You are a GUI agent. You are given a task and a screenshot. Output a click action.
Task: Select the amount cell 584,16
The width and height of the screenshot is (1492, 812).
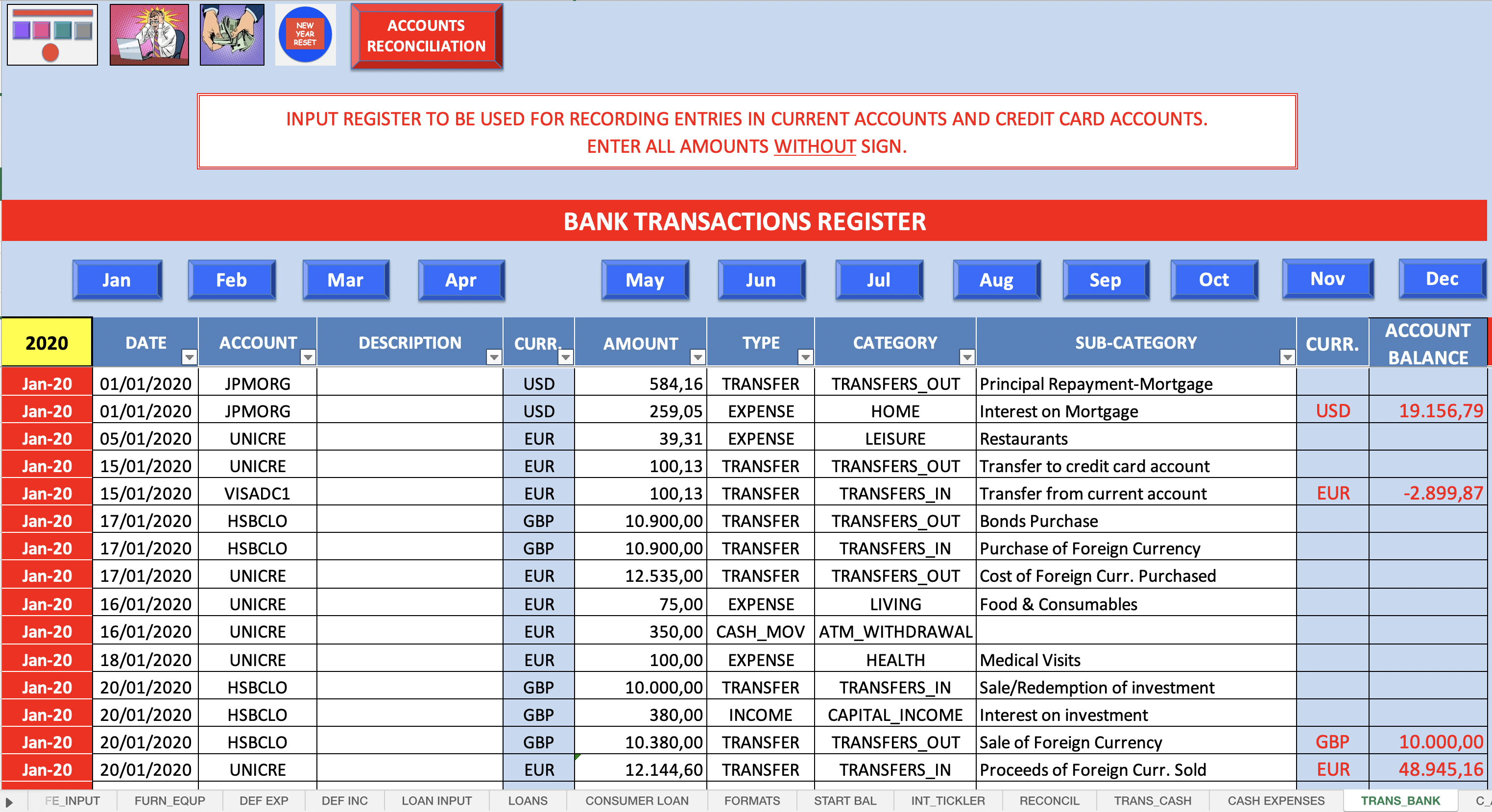pyautogui.click(x=641, y=383)
